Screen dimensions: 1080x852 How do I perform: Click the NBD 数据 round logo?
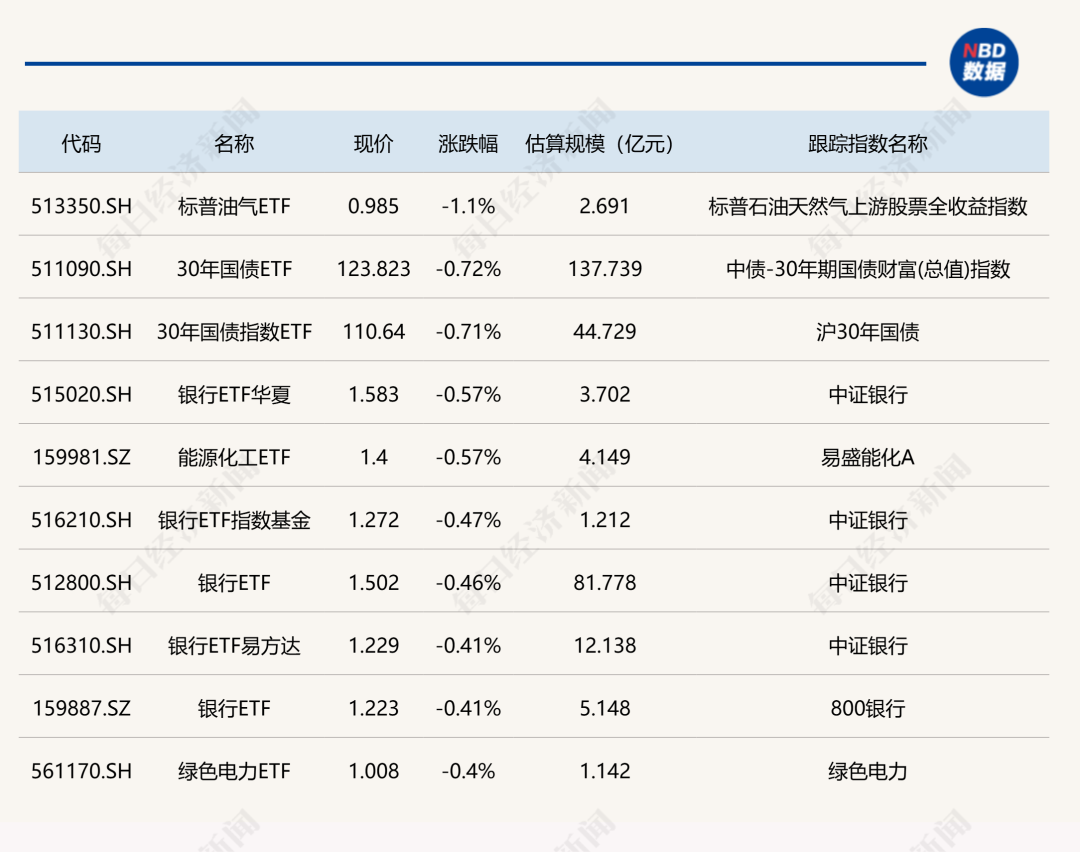click(x=983, y=62)
